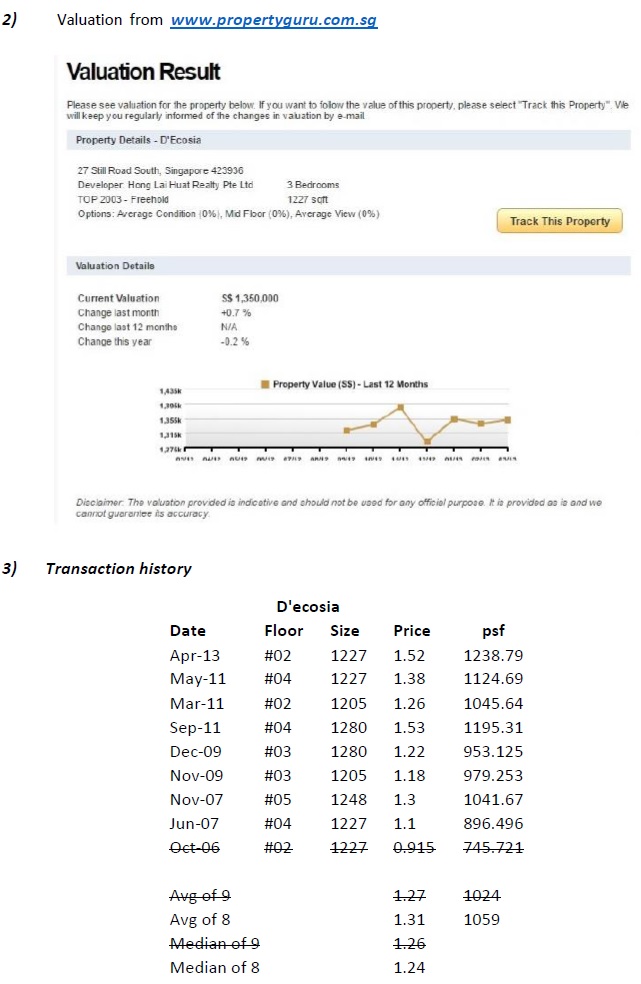Select the Property Details - D'Ecosia section header
This screenshot has width=641, height=984.
point(139,140)
